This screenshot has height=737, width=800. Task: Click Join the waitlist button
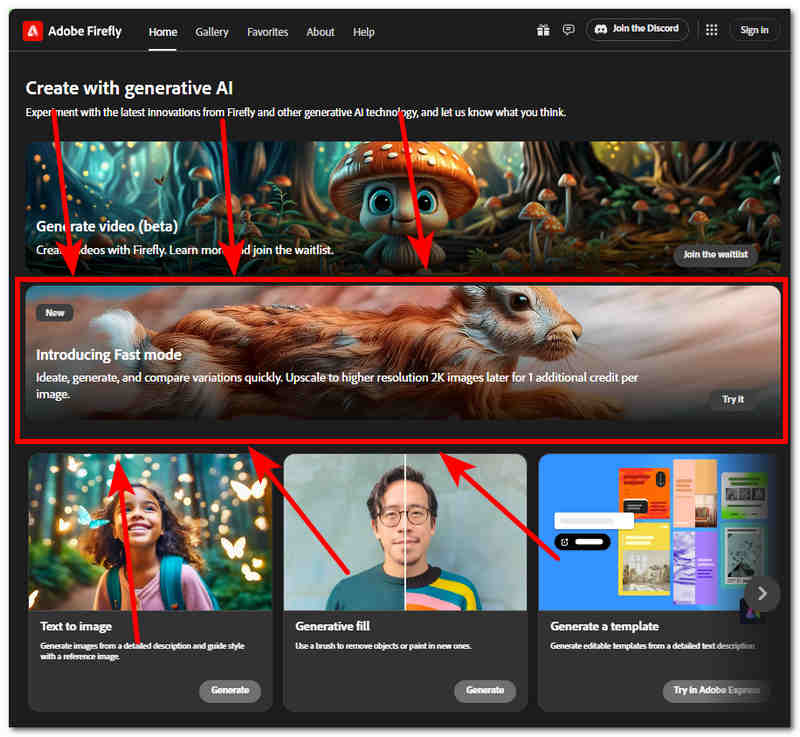pos(715,255)
